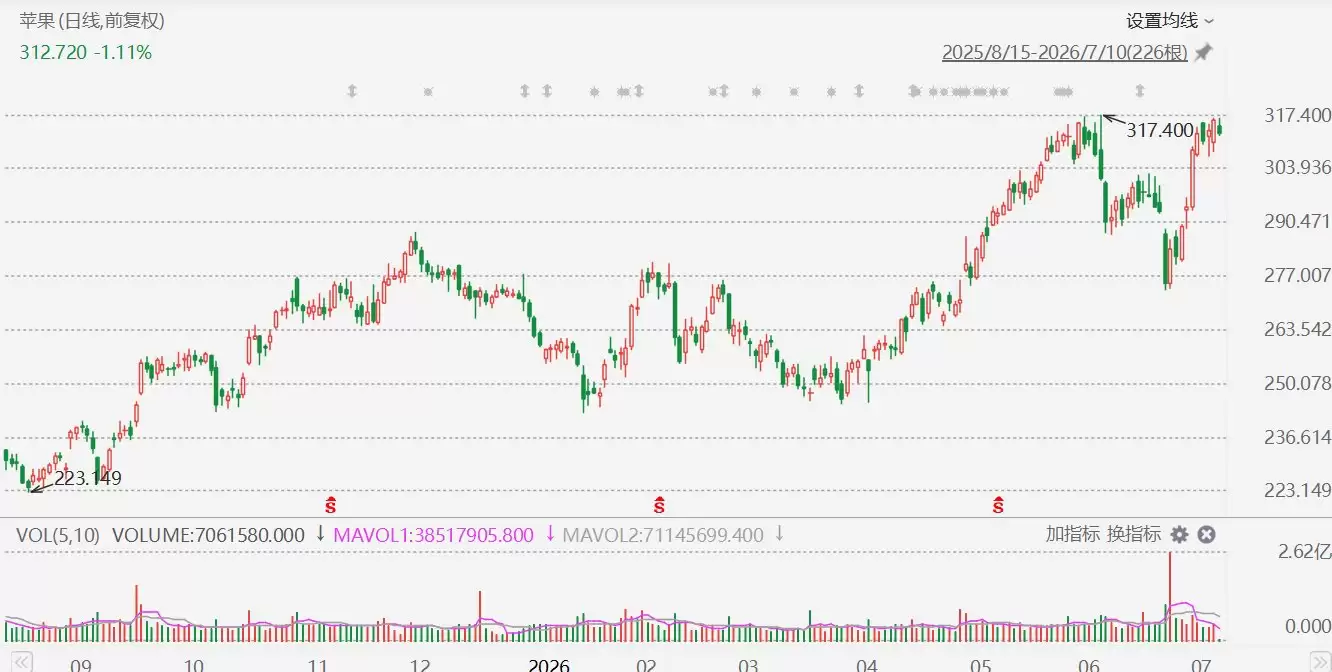Click the MAVOL2:71145699.400 label
1332x672 pixels.
pos(663,535)
